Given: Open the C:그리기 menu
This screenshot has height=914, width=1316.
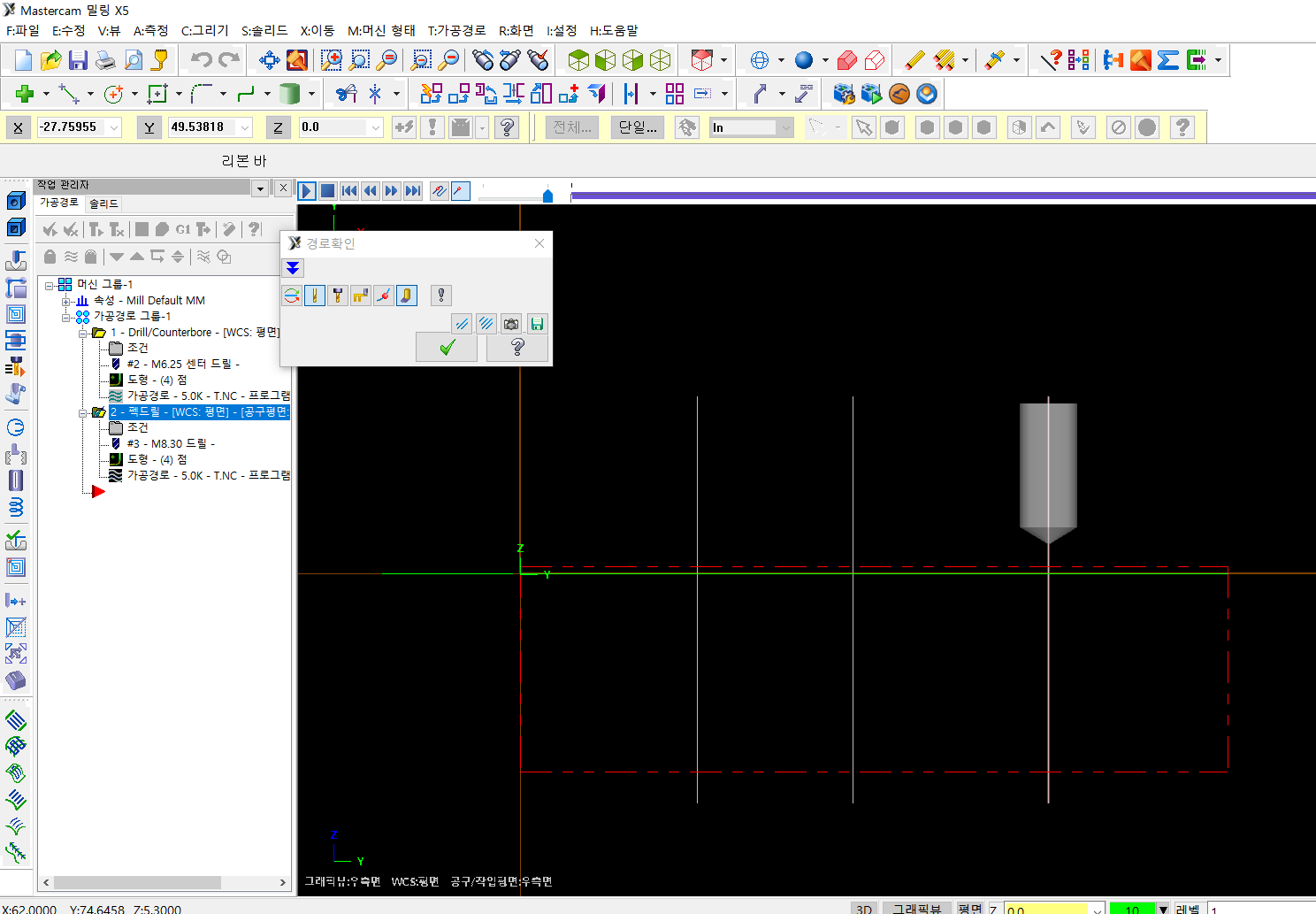Looking at the screenshot, I should tap(205, 30).
